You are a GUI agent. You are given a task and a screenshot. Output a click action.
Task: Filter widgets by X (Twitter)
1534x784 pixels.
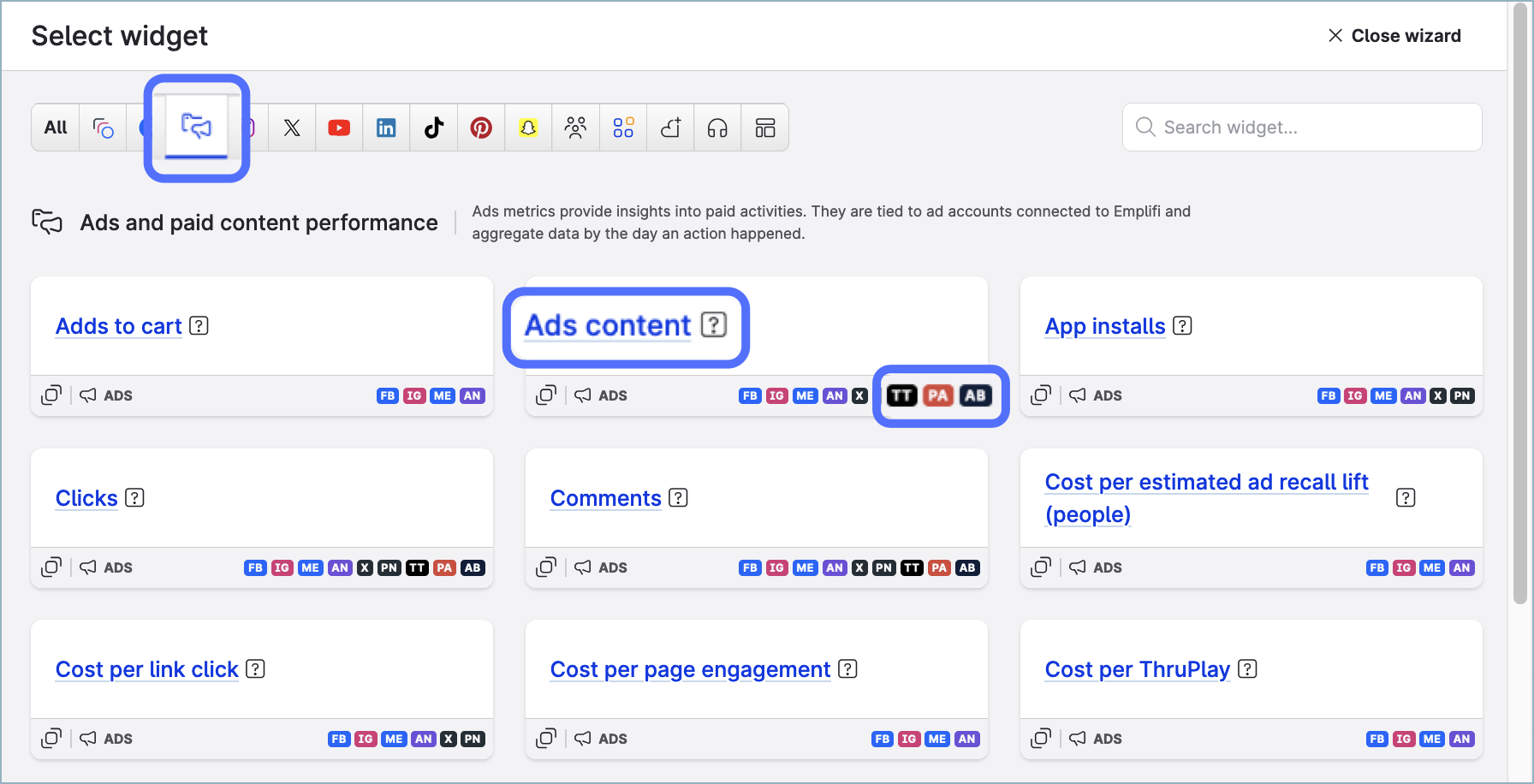pos(292,127)
